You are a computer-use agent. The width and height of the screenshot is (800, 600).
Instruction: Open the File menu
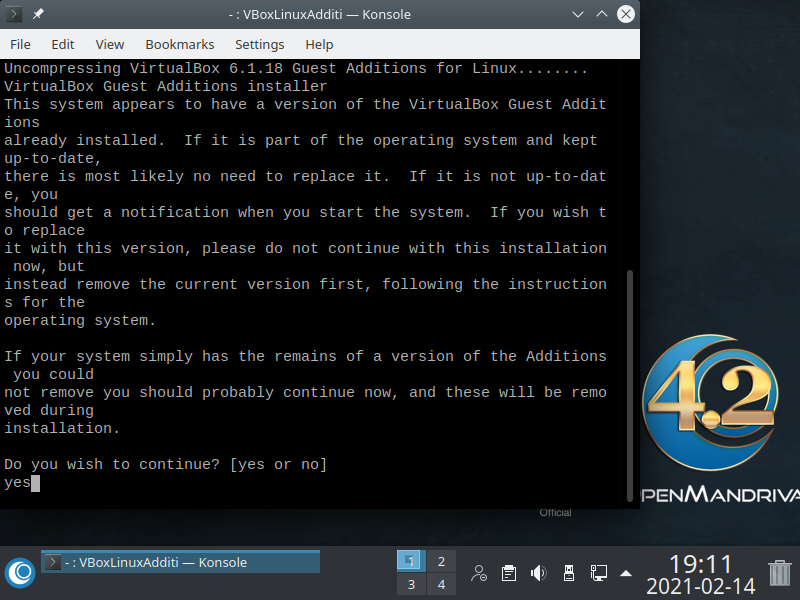(x=20, y=44)
